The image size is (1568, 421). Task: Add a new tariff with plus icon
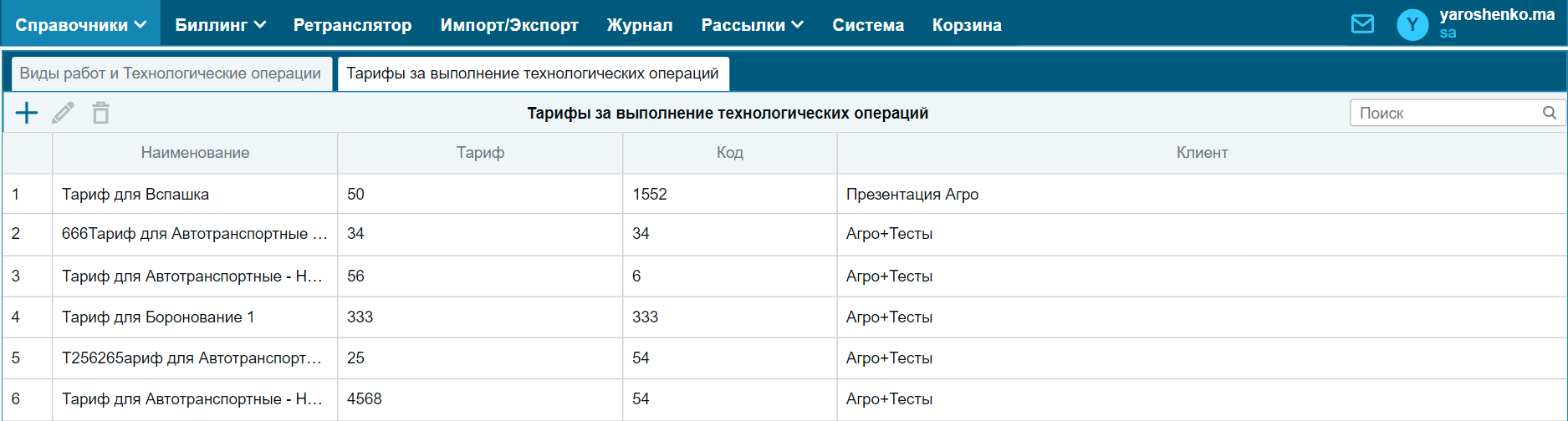(27, 113)
